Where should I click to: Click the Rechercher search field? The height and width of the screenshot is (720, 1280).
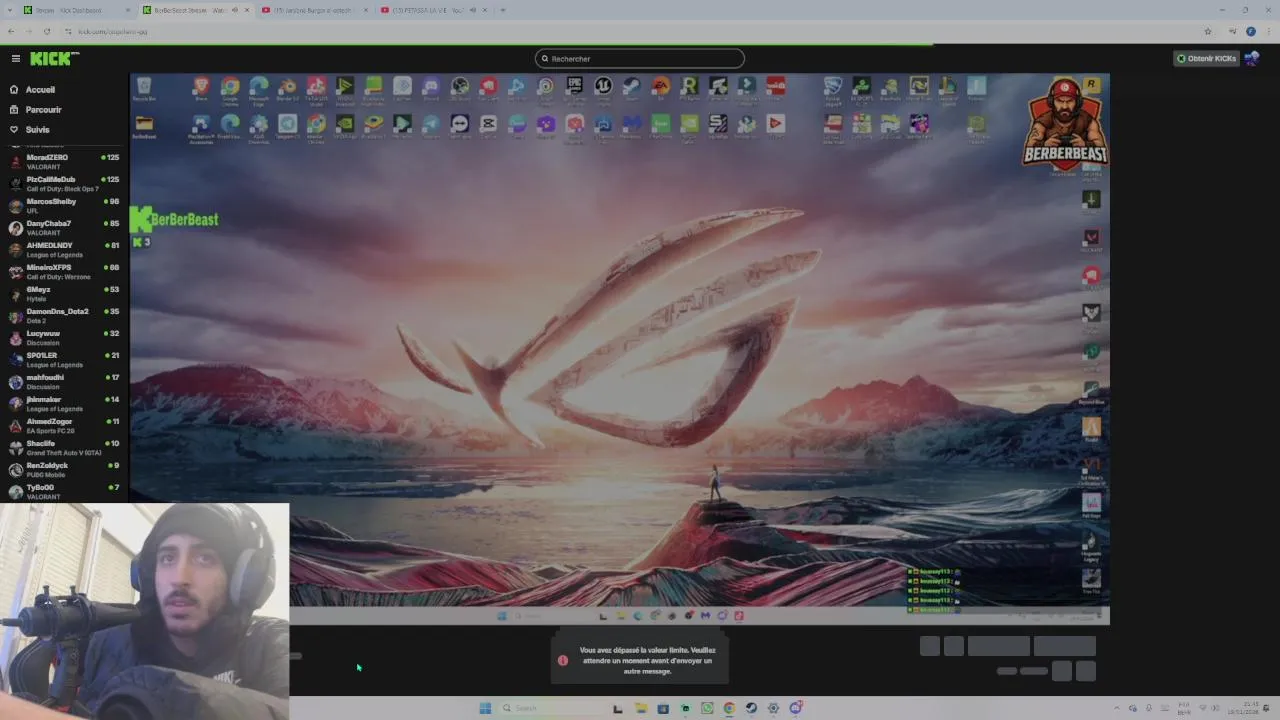(640, 58)
